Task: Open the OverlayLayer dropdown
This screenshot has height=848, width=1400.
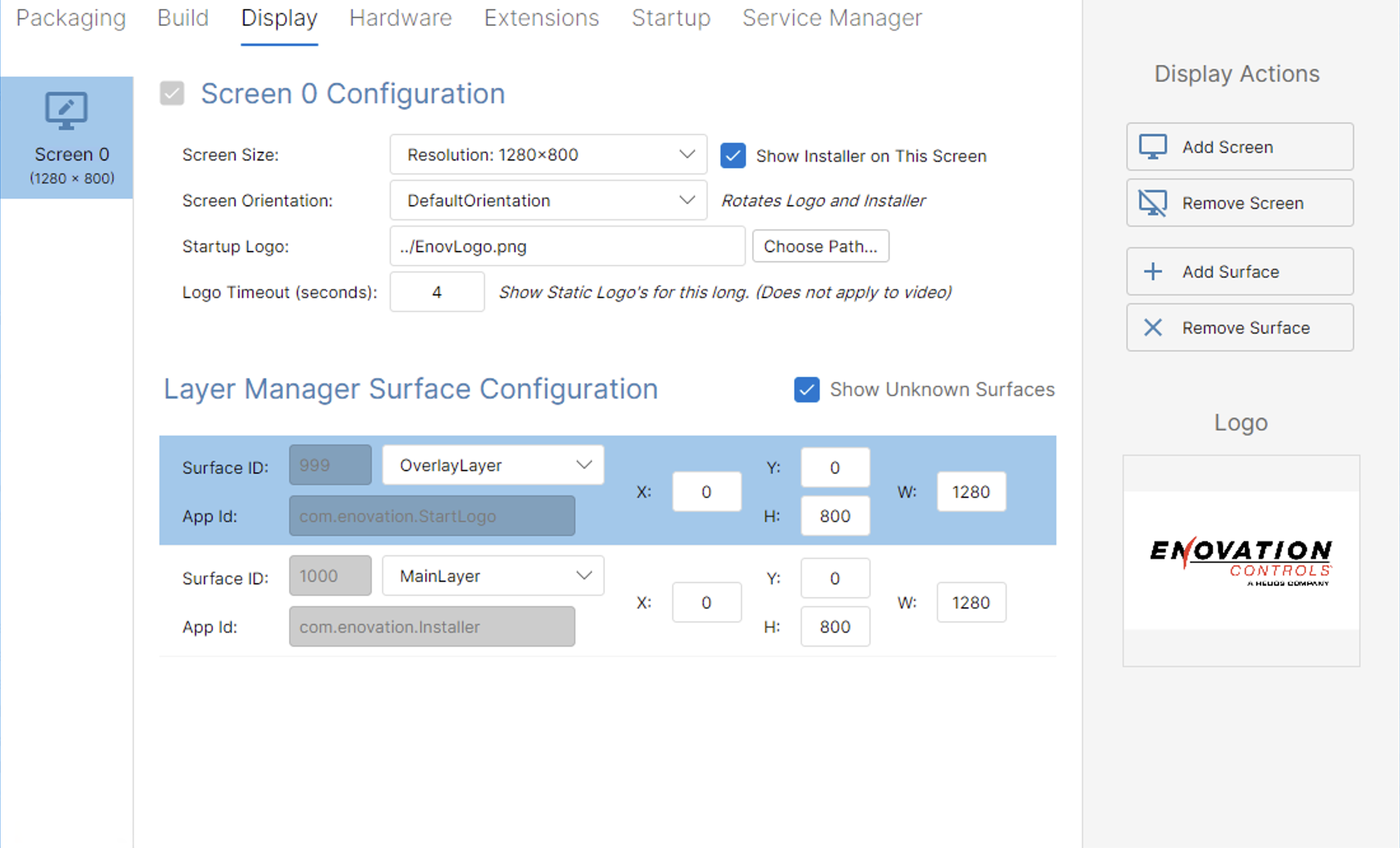Action: pyautogui.click(x=493, y=465)
